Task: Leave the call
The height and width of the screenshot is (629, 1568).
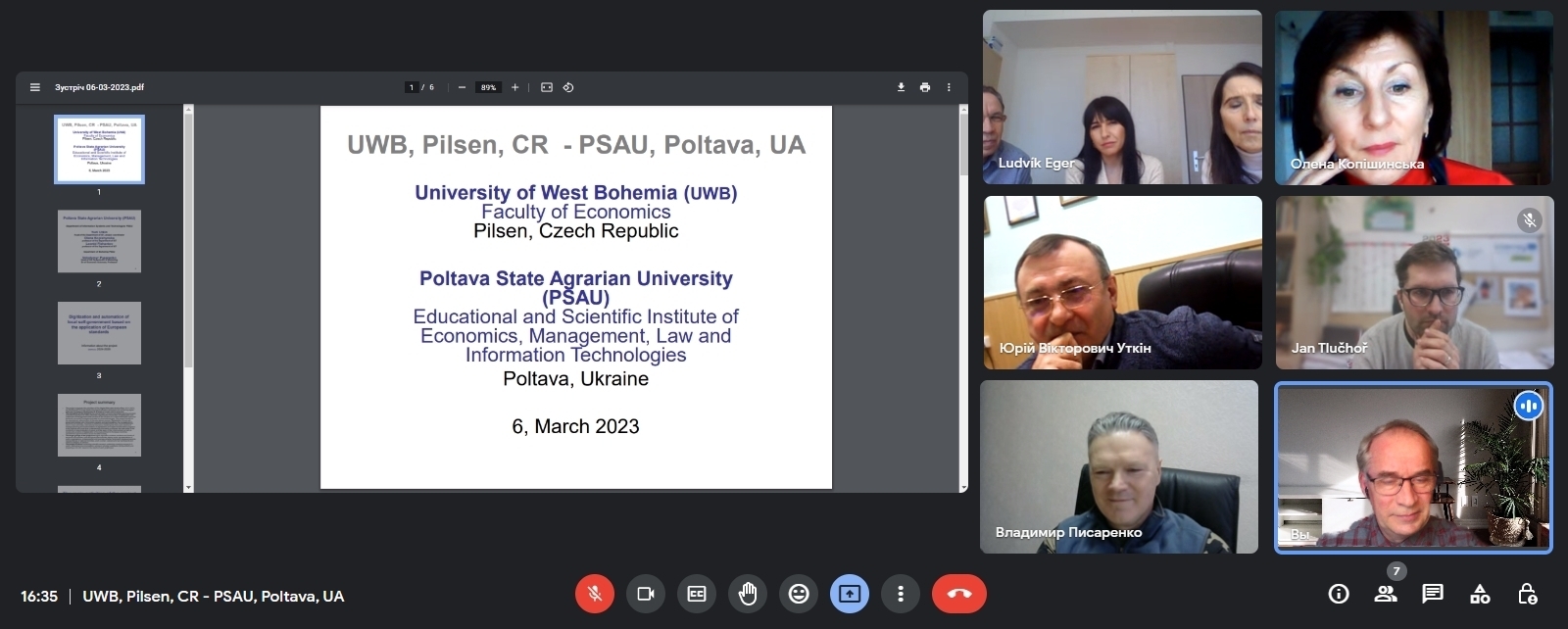Action: [x=959, y=594]
